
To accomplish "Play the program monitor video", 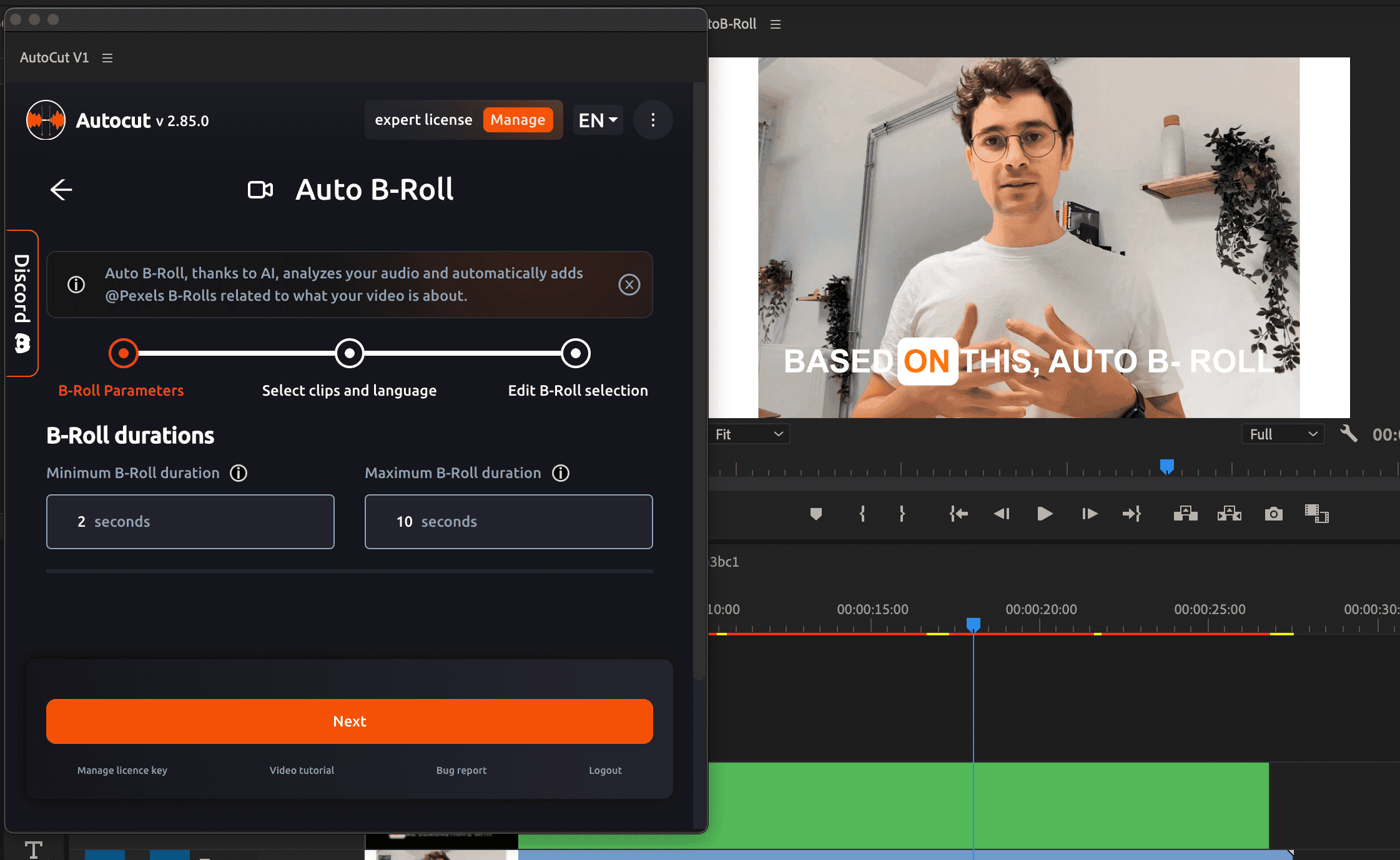I will 1045,514.
